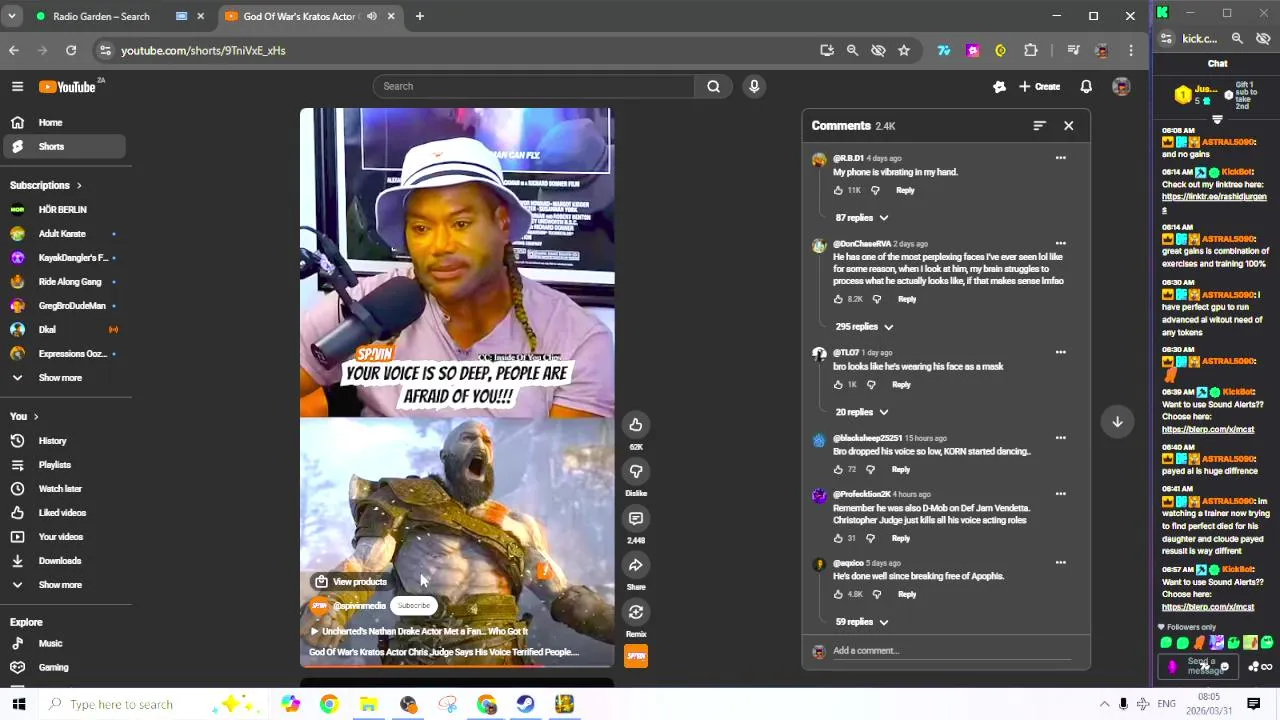Open the sound source thumbnail below Remix

point(636,656)
